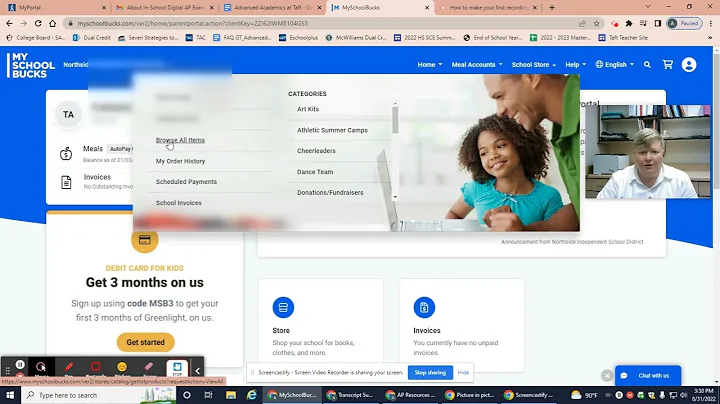The image size is (720, 404).
Task: Click the Screencastify extension icon in Chrome
Action: tap(614, 23)
